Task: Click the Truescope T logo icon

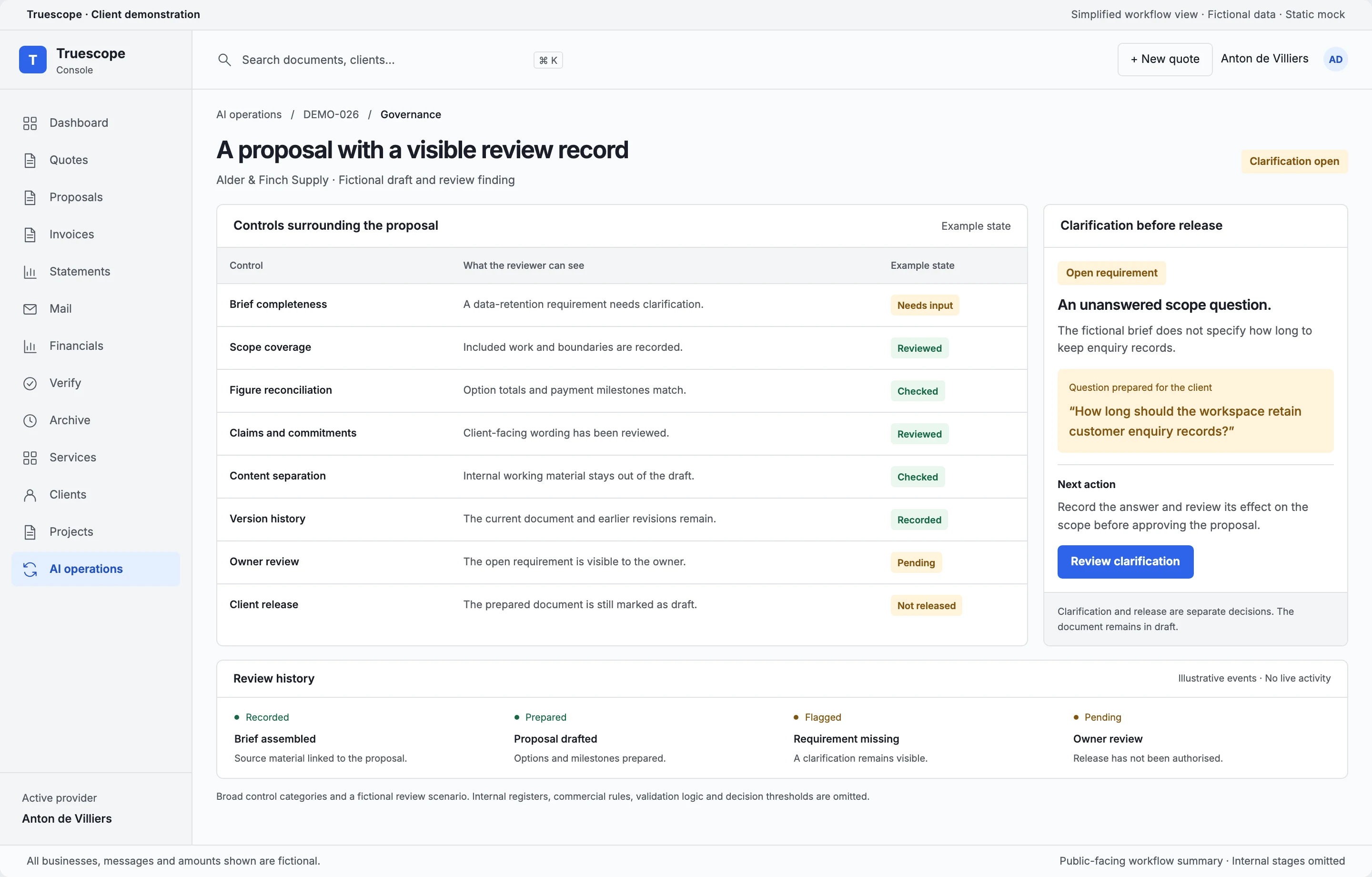Action: [32, 59]
